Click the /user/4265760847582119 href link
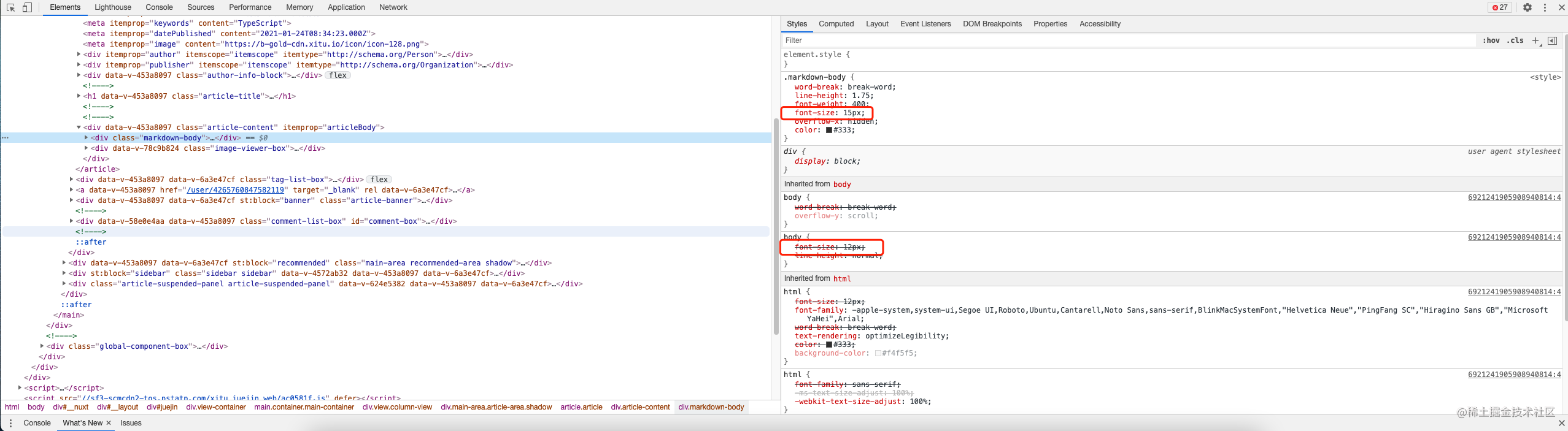 [236, 190]
